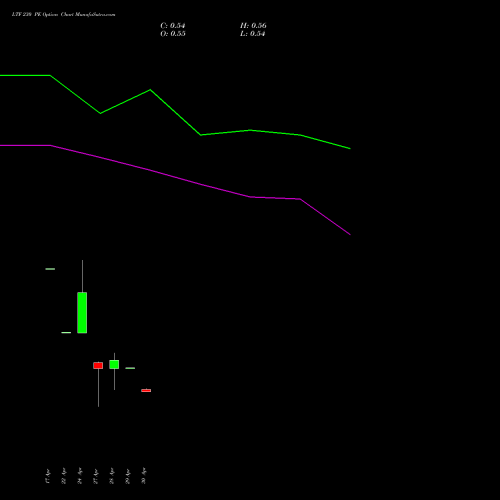Click the 24 Apr date label on axis

tap(80, 476)
